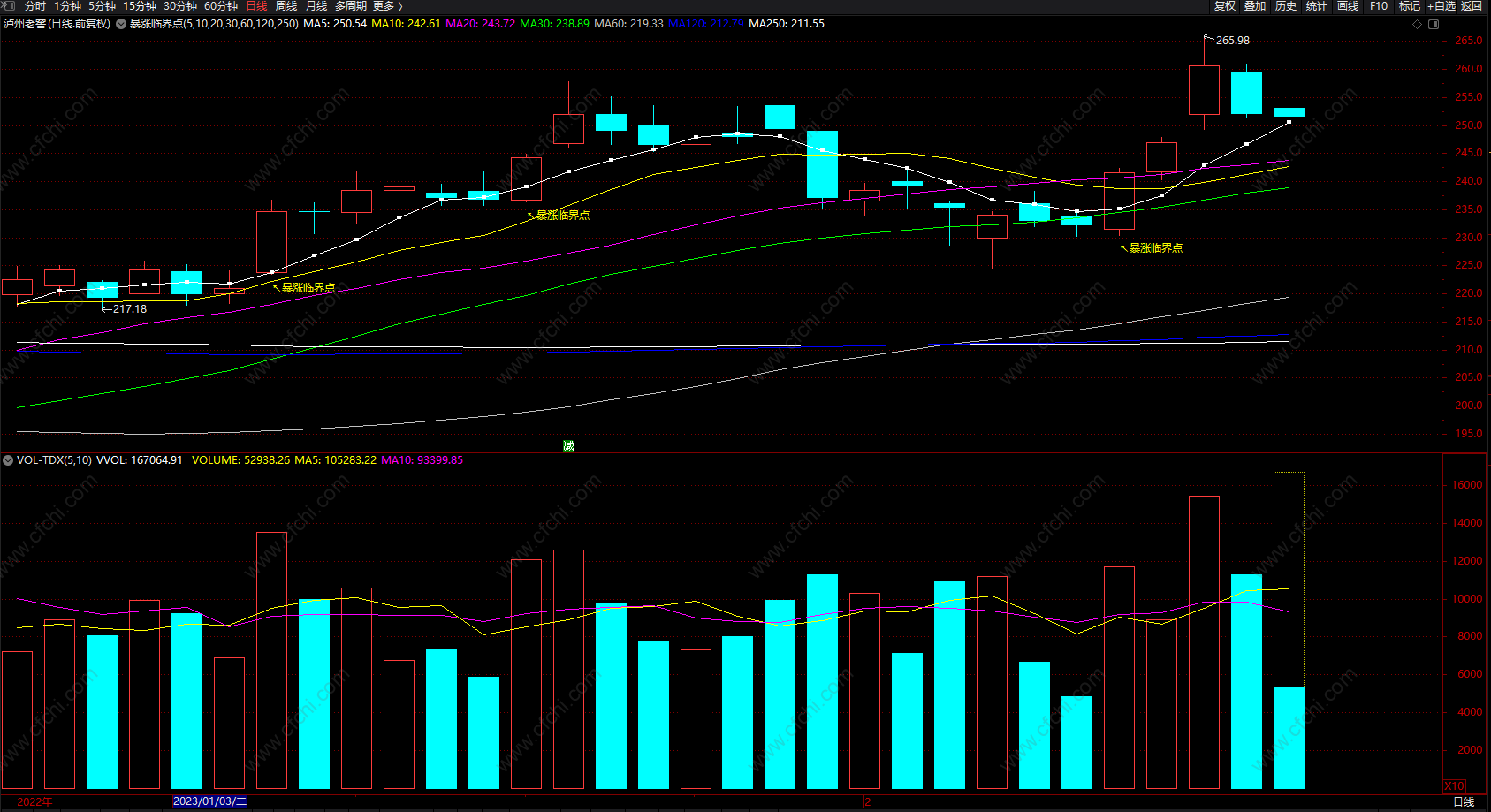Click the 265.98 high price marker
The image size is (1491, 812).
coord(1232,41)
